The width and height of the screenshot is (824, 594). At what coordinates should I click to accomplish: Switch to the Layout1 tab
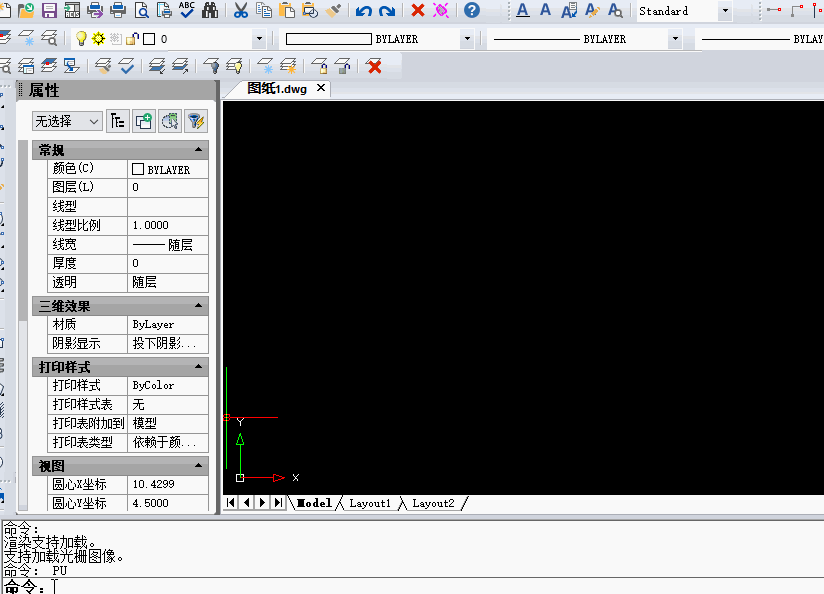[x=370, y=503]
